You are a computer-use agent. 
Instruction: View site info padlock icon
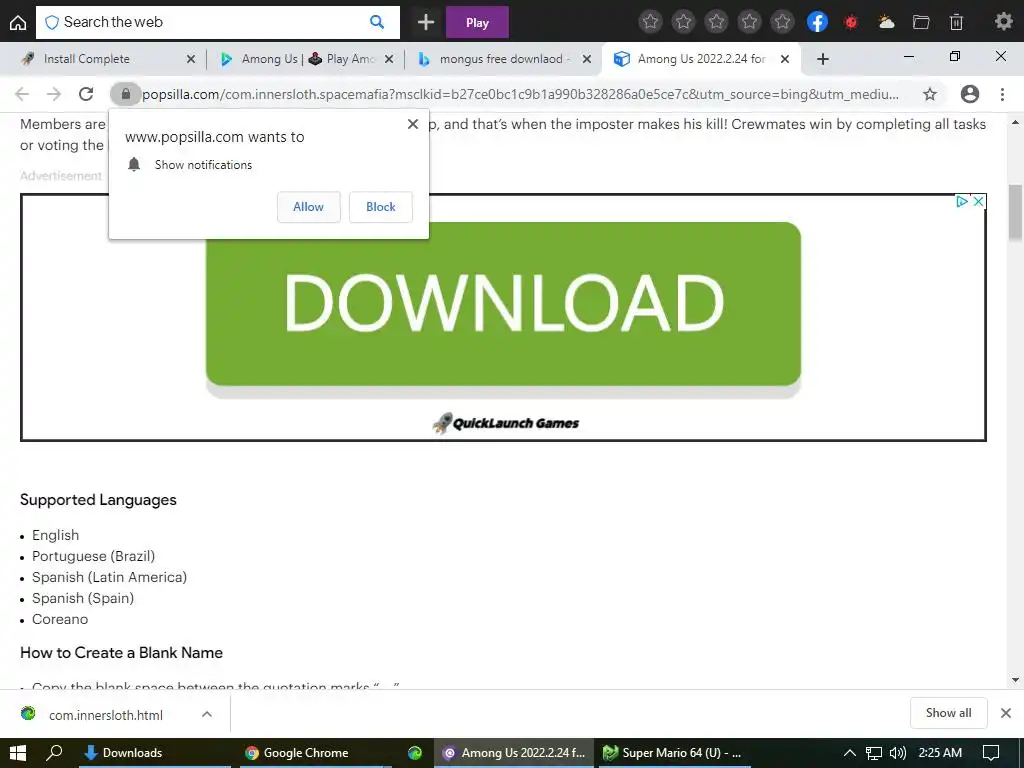(126, 94)
